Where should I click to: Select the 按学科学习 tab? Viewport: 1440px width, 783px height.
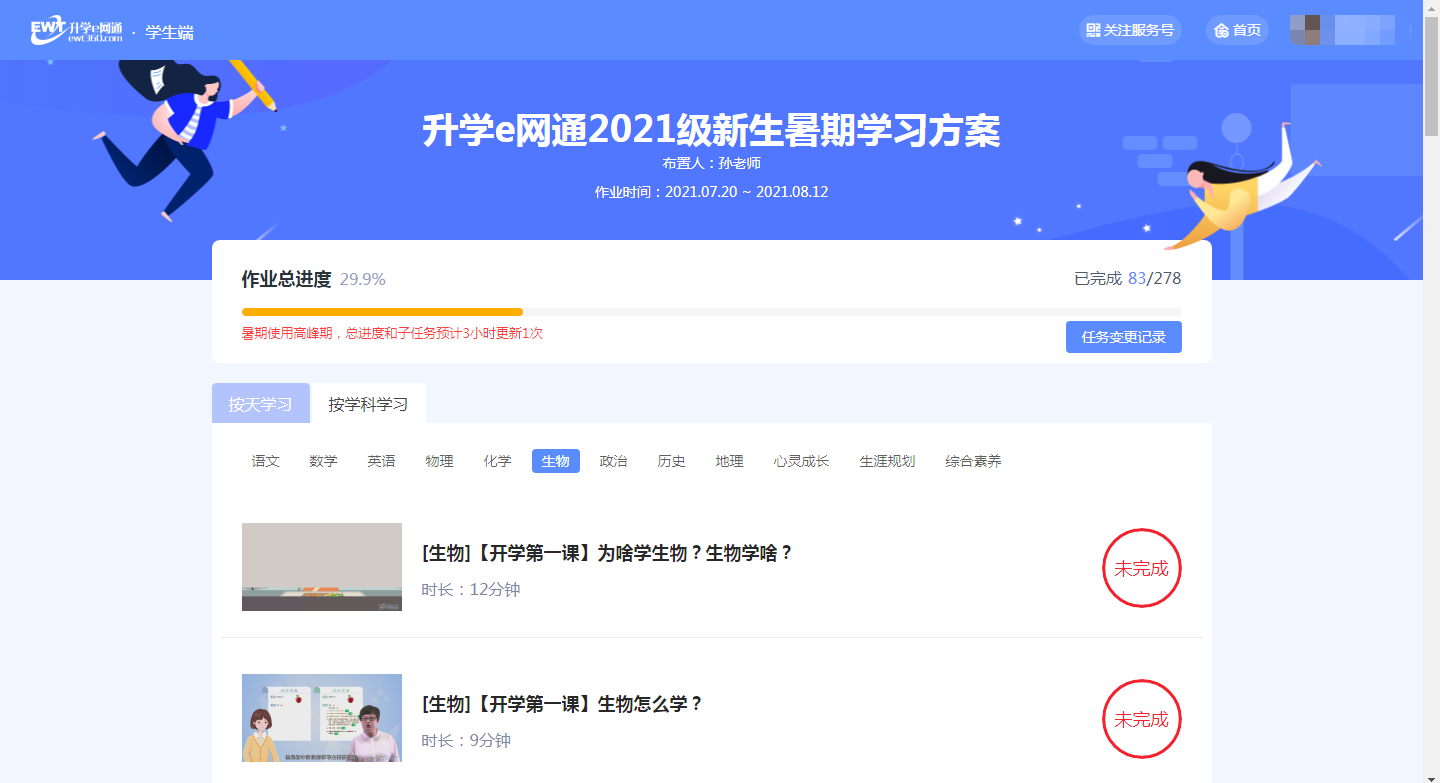tap(369, 403)
